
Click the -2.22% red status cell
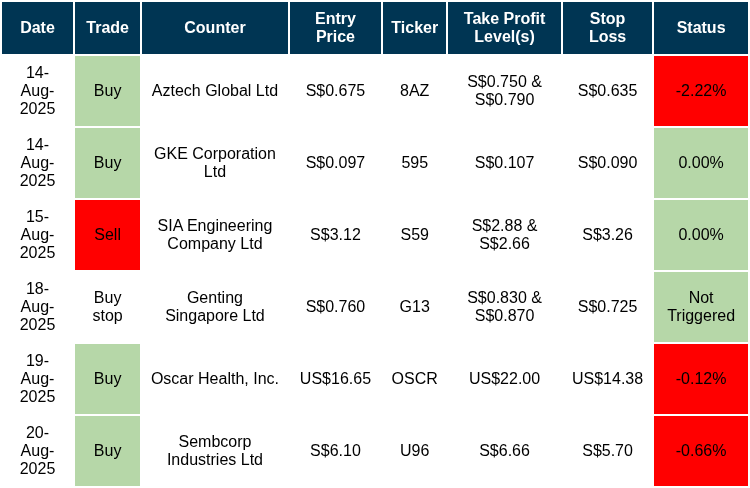point(700,91)
